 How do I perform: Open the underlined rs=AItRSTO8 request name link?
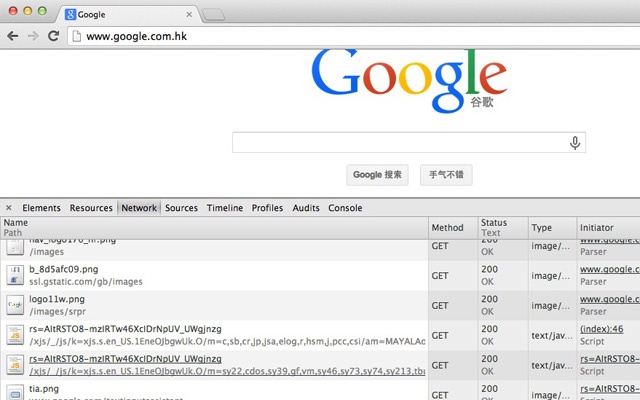[x=125, y=359]
